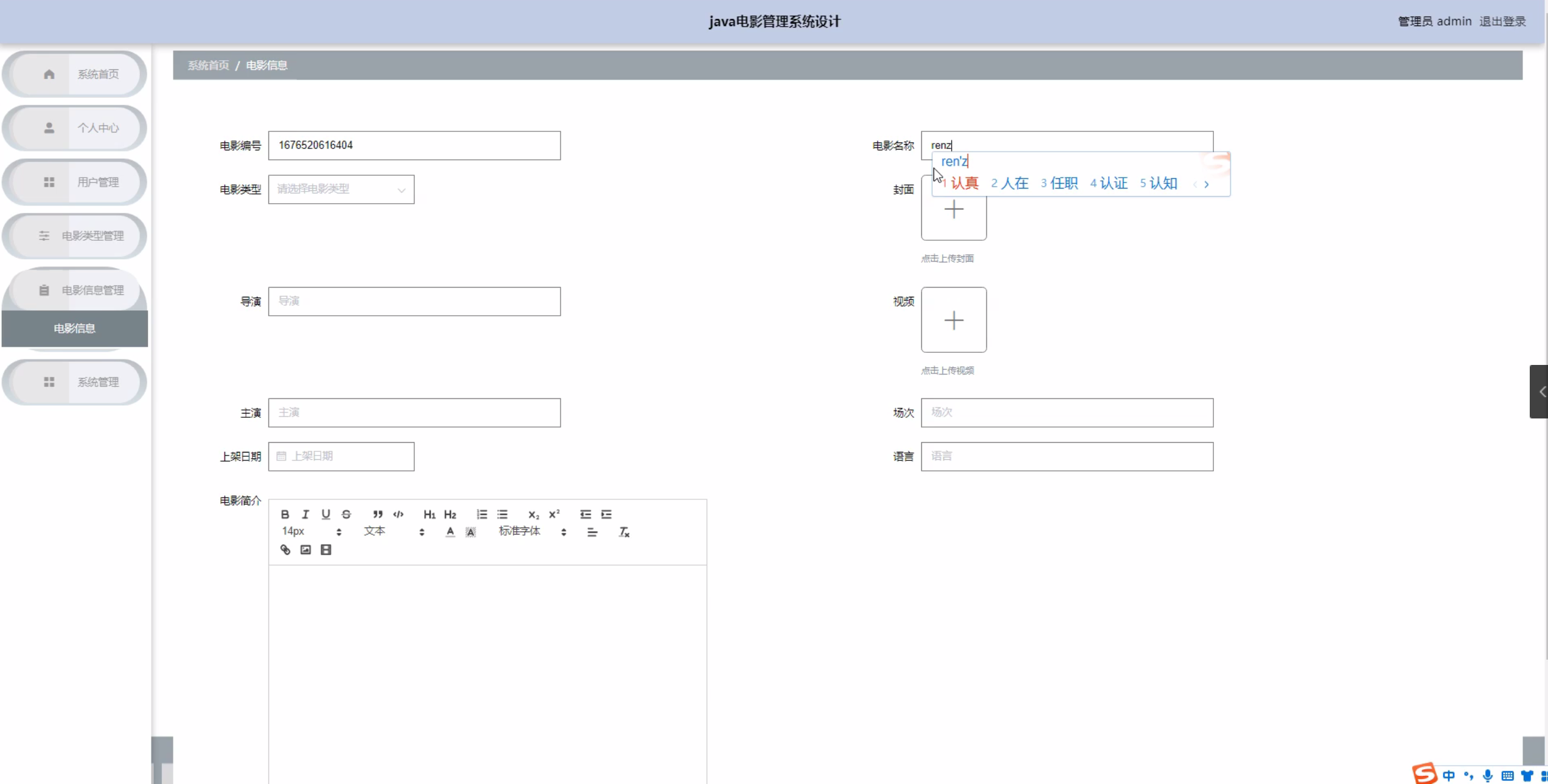
Task: Apply Heading 2 style
Action: click(450, 515)
